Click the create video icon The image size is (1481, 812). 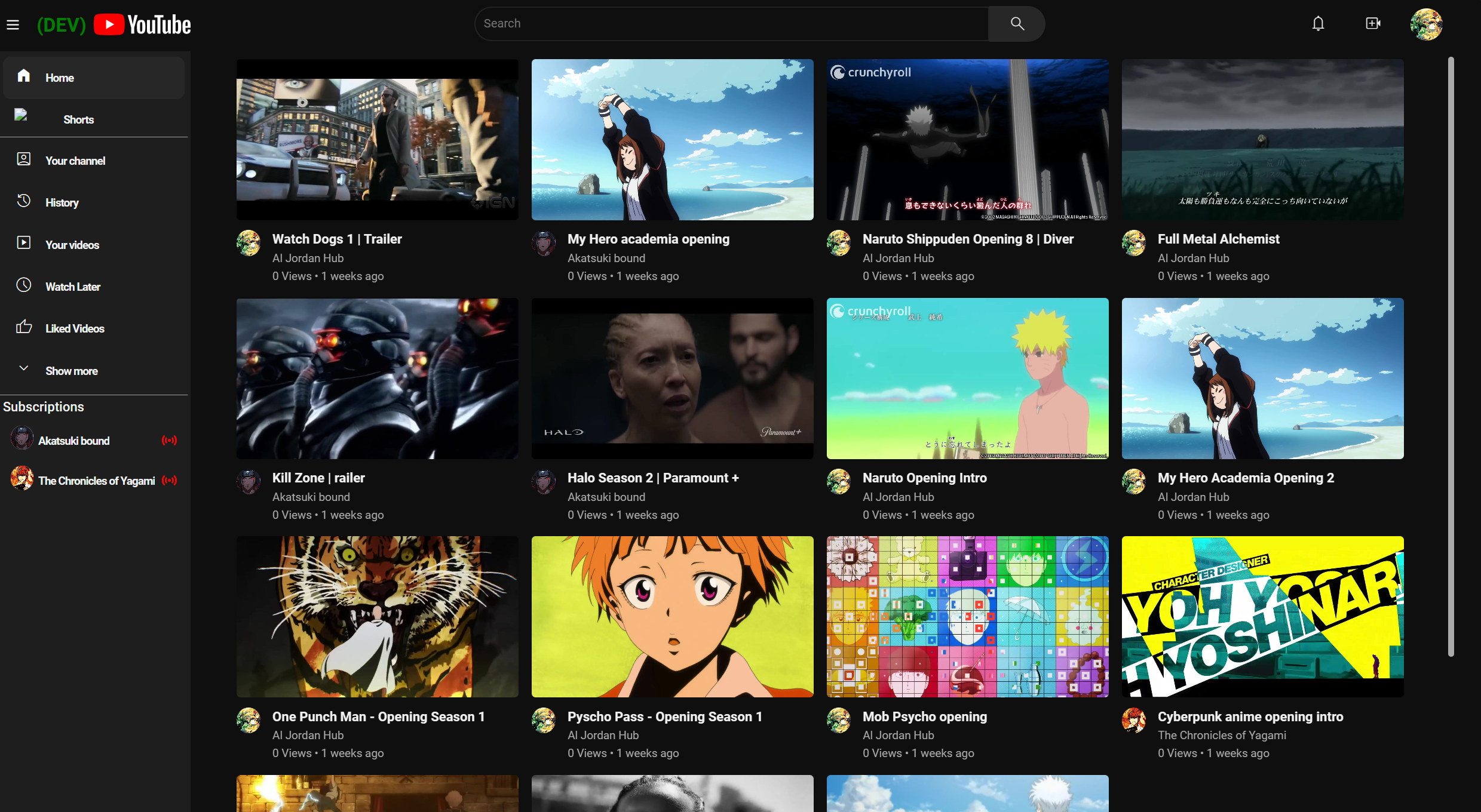click(x=1373, y=24)
